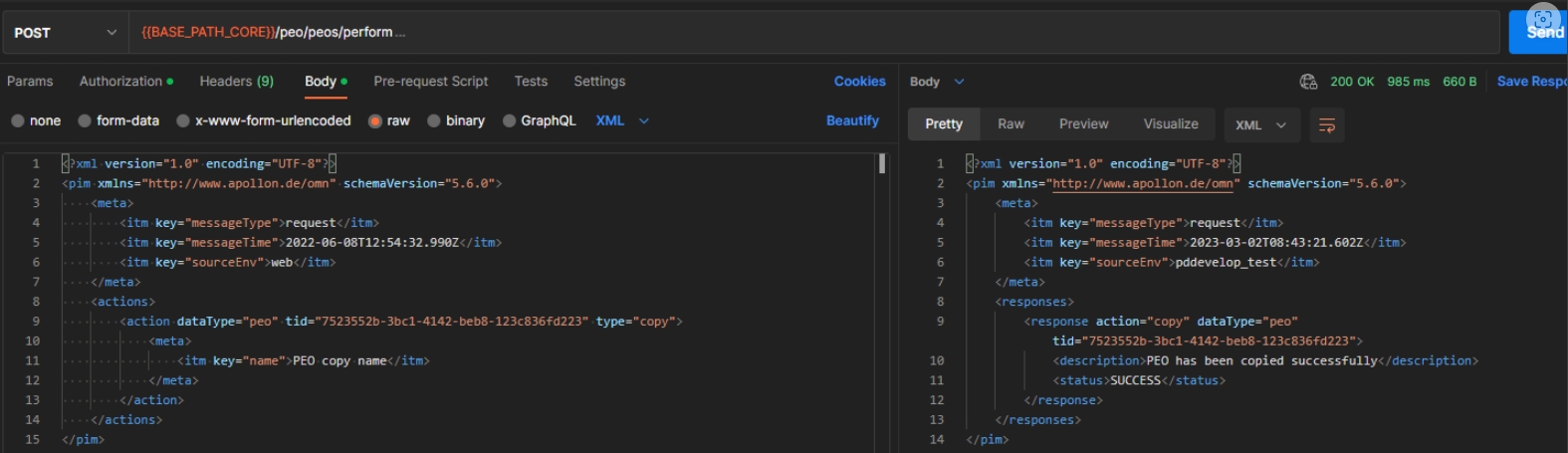Open the Pre-request Script tab
The width and height of the screenshot is (1568, 453).
430,82
